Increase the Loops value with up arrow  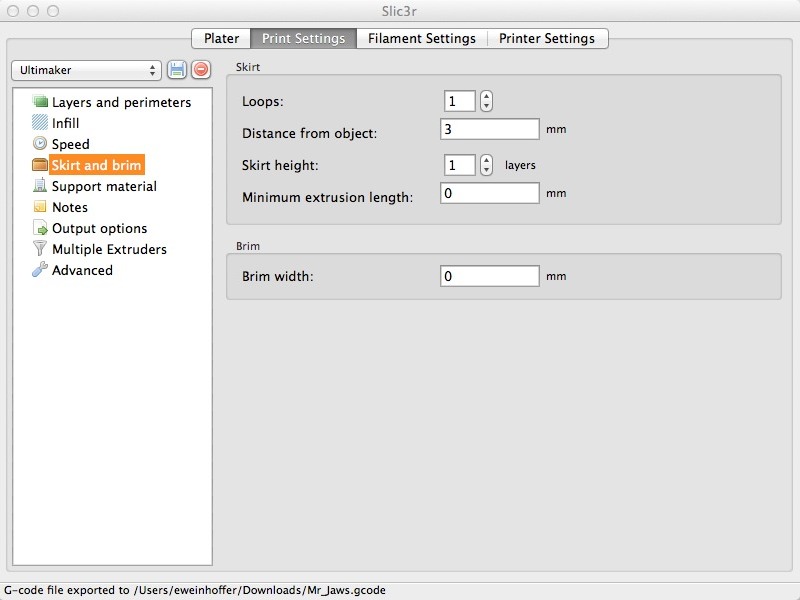486,96
